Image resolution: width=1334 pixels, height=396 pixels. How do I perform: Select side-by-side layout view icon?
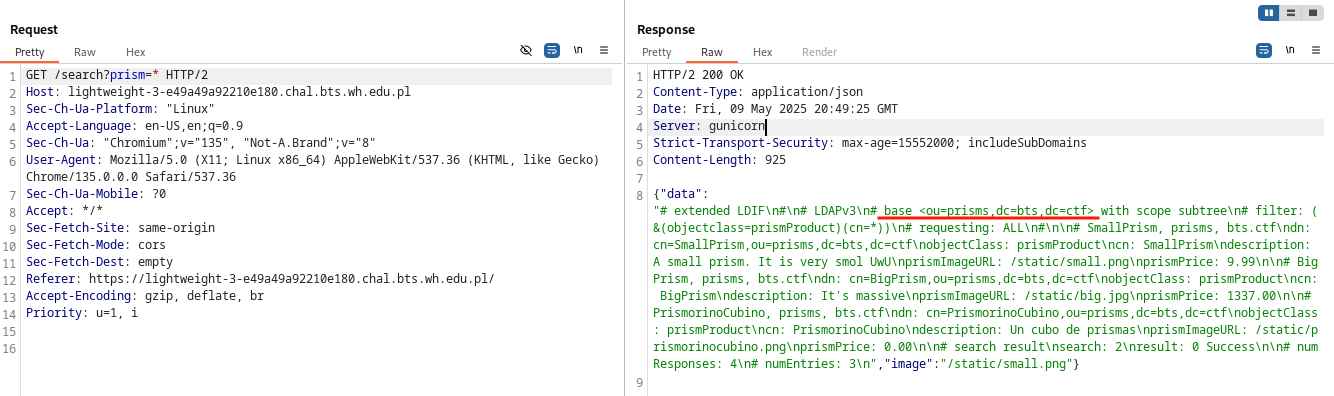(x=1270, y=12)
